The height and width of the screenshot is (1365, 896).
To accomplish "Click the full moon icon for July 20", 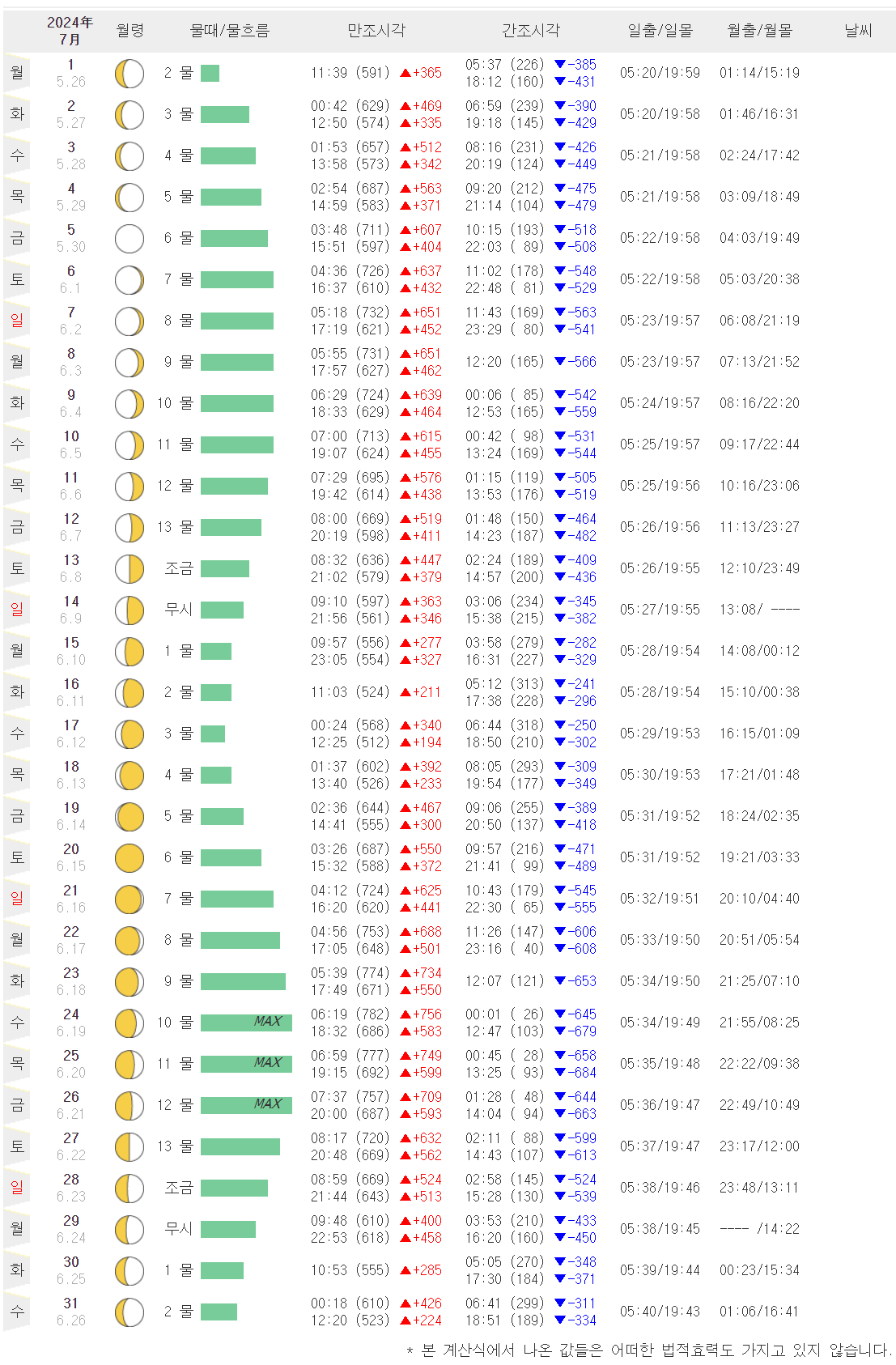I will (x=130, y=858).
